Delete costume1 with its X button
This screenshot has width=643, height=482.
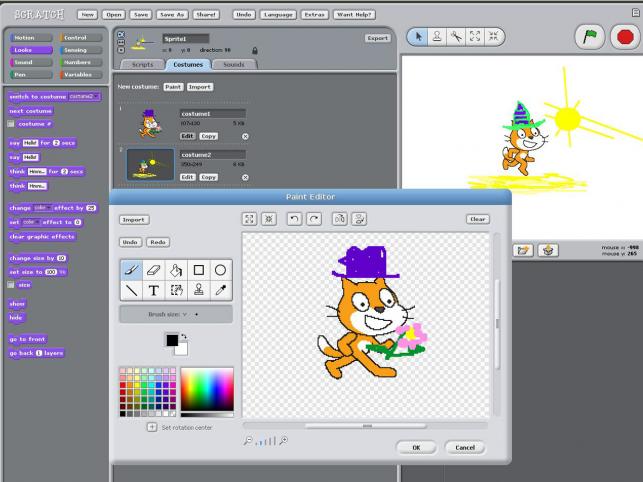click(245, 136)
